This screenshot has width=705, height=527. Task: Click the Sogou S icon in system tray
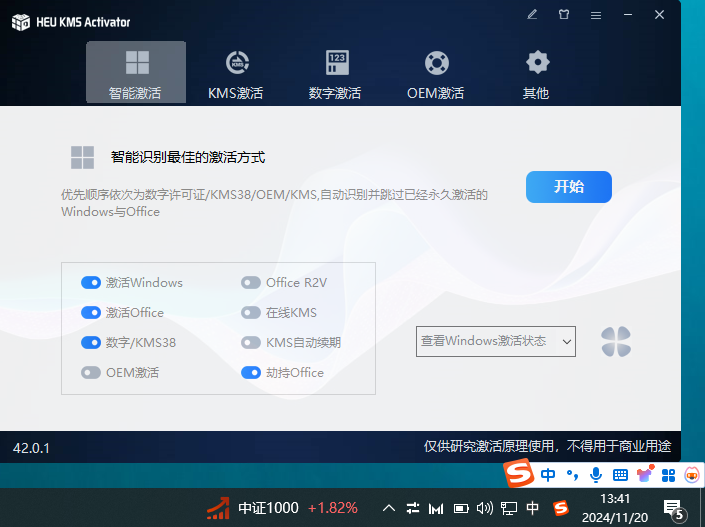(561, 508)
